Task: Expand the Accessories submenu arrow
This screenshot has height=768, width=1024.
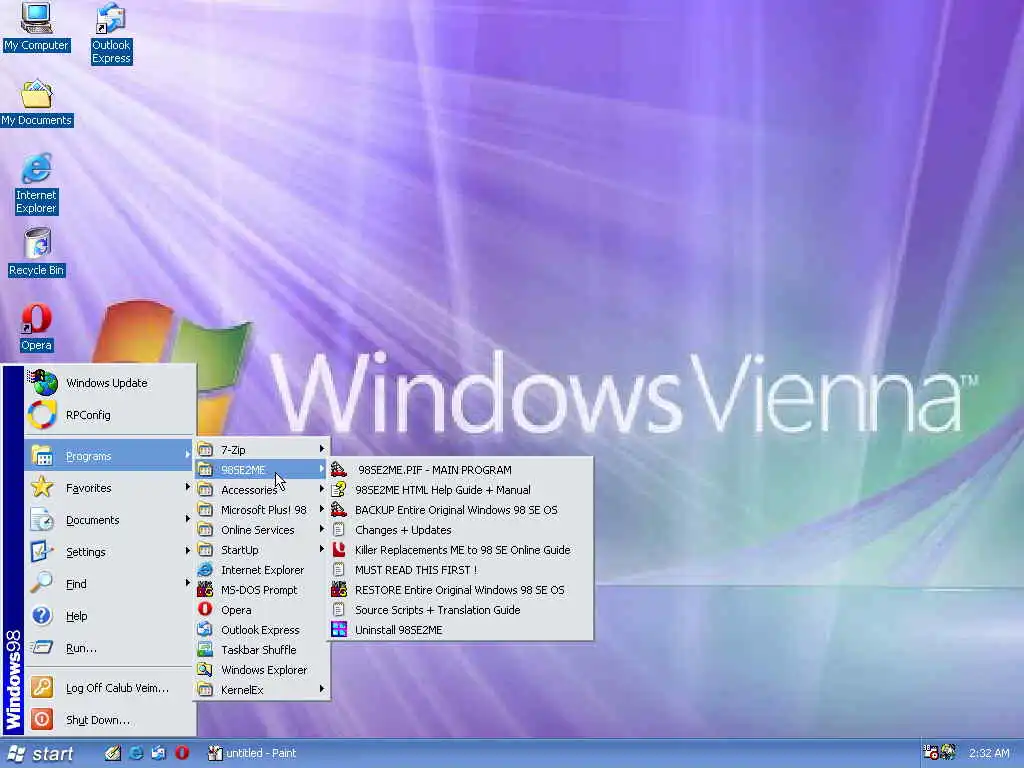Action: [321, 489]
